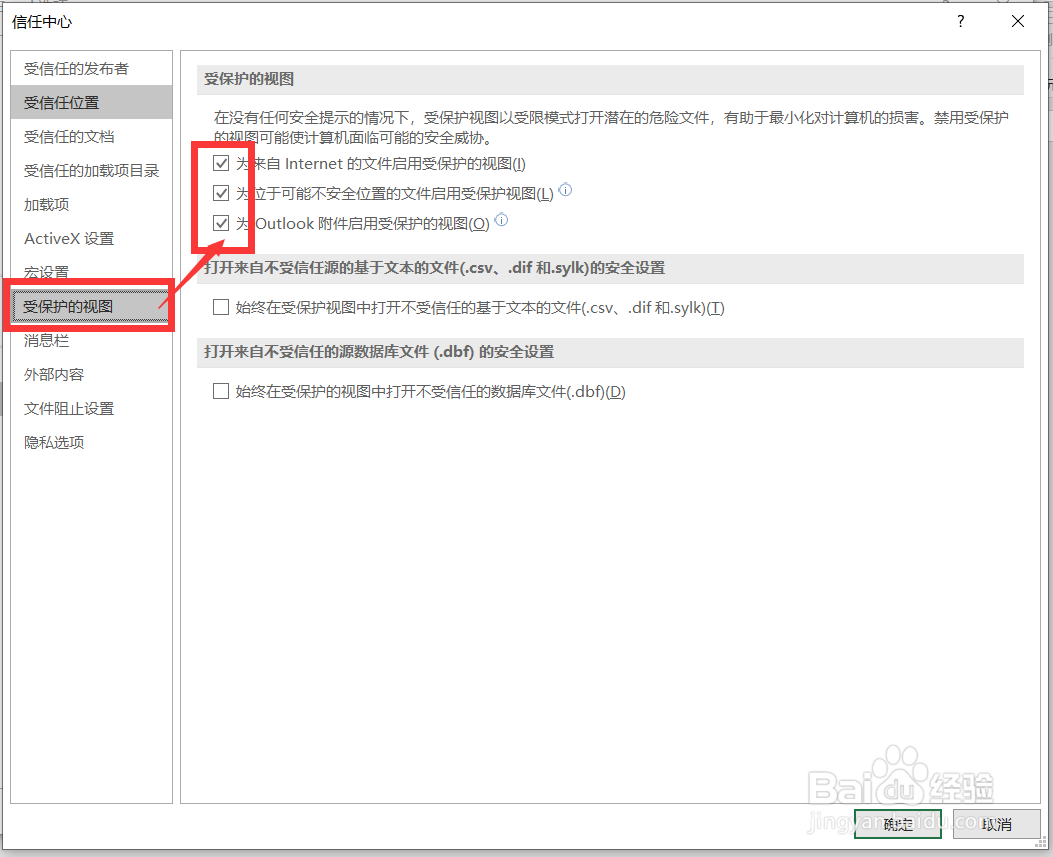Uncheck protected view for Outlook attachments

221,223
